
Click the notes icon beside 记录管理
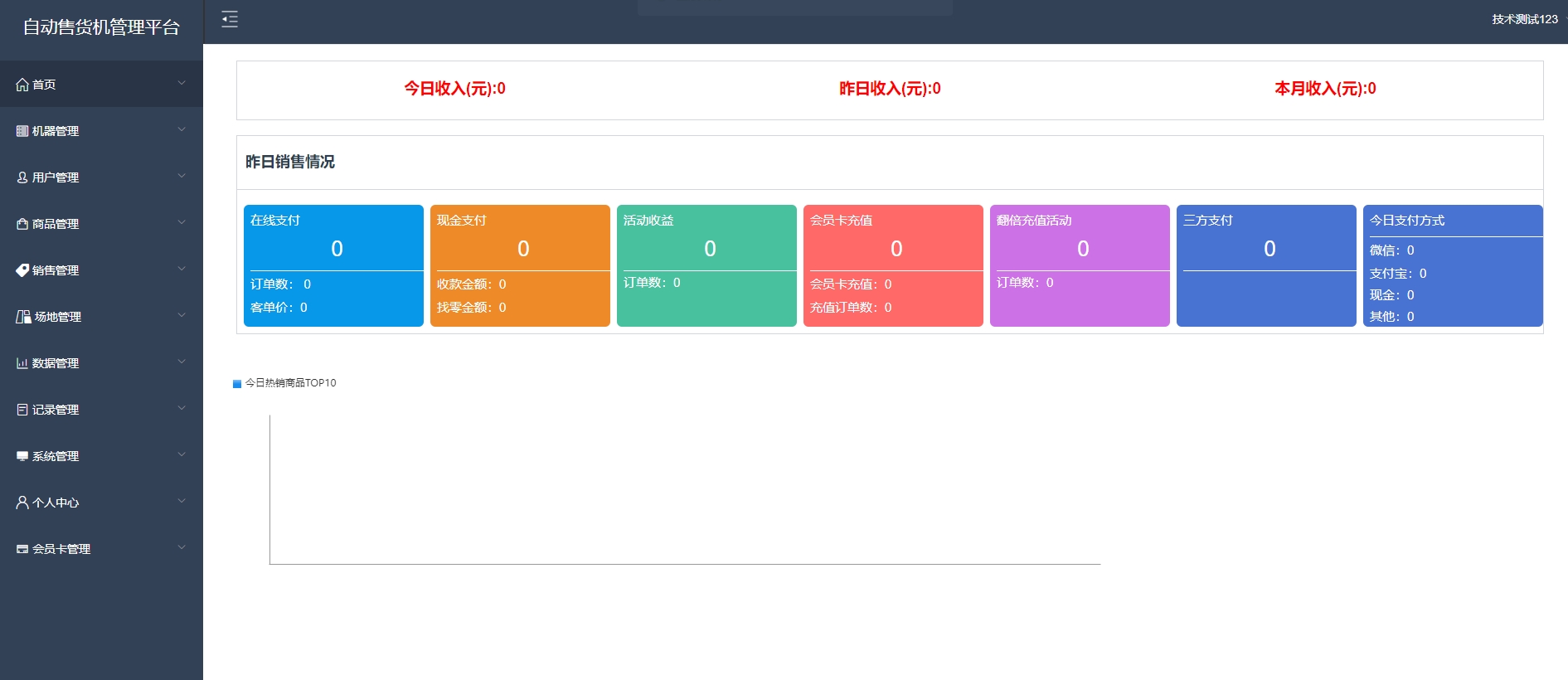22,410
